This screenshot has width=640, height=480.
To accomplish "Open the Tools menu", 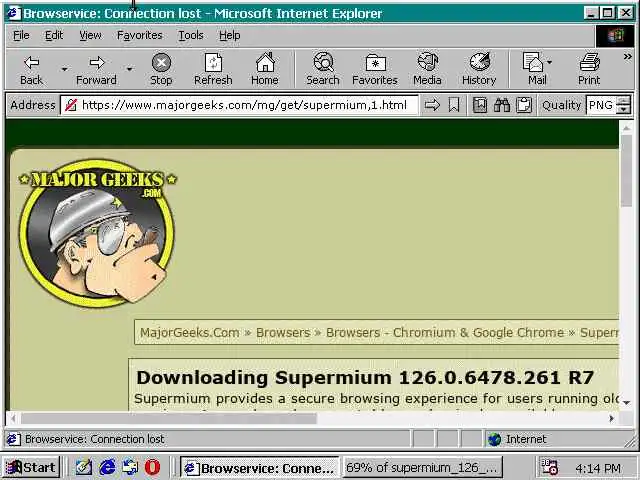I will click(x=191, y=36).
